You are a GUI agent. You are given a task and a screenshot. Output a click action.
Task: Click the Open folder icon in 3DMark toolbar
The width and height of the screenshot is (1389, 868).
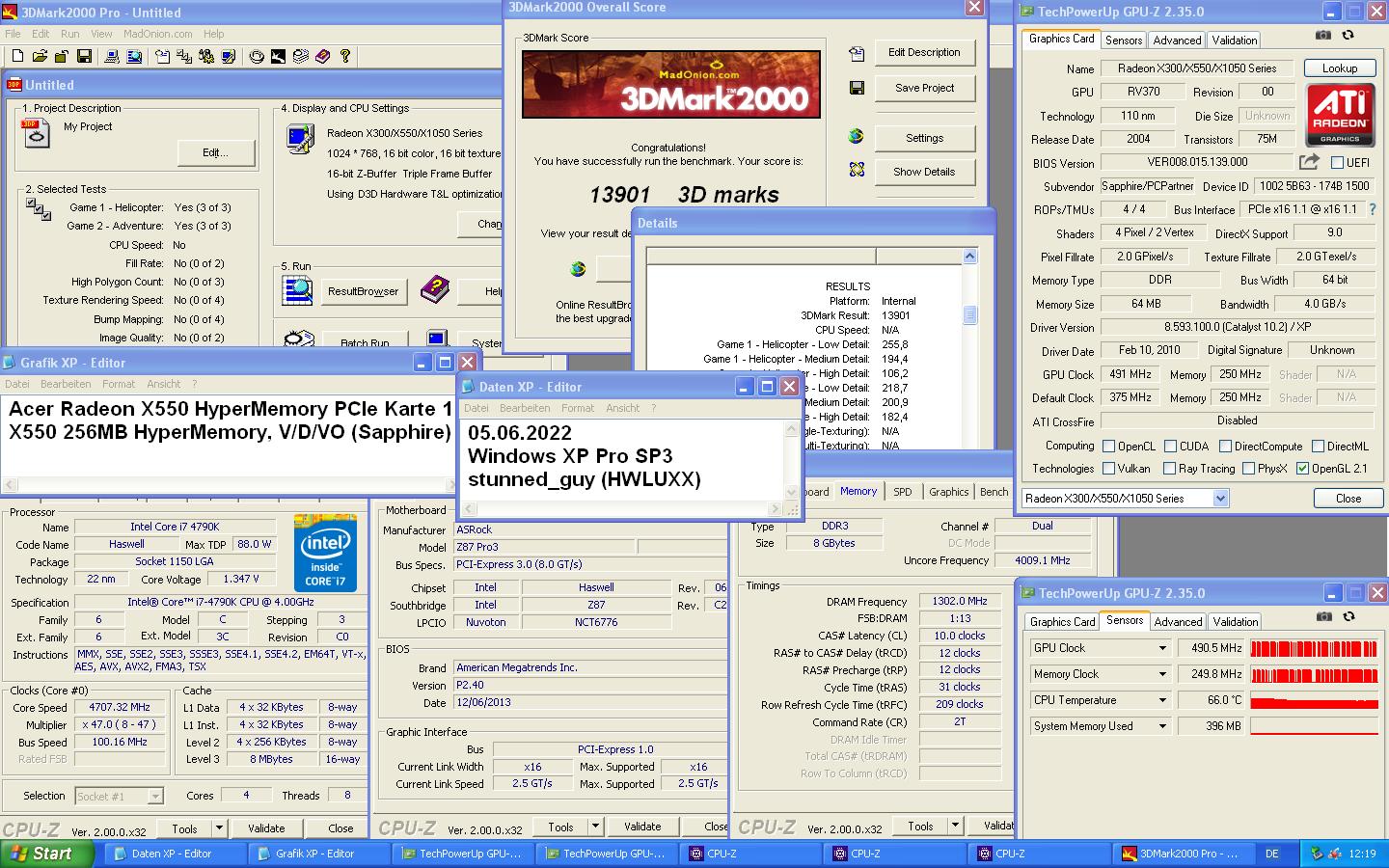[x=41, y=56]
